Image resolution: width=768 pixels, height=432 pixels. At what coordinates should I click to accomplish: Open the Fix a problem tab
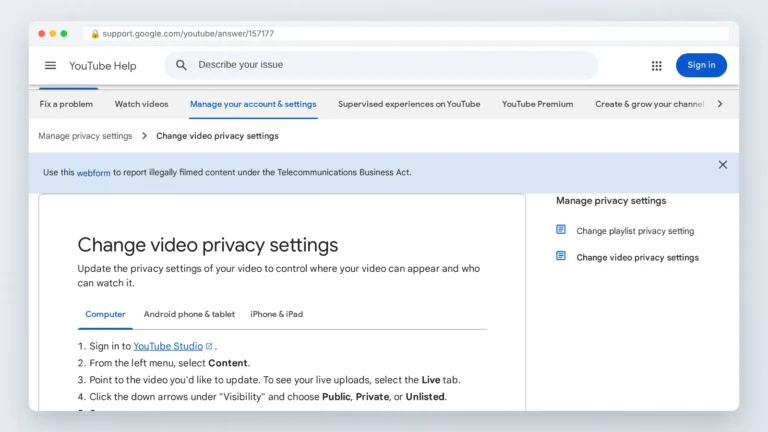tap(66, 104)
